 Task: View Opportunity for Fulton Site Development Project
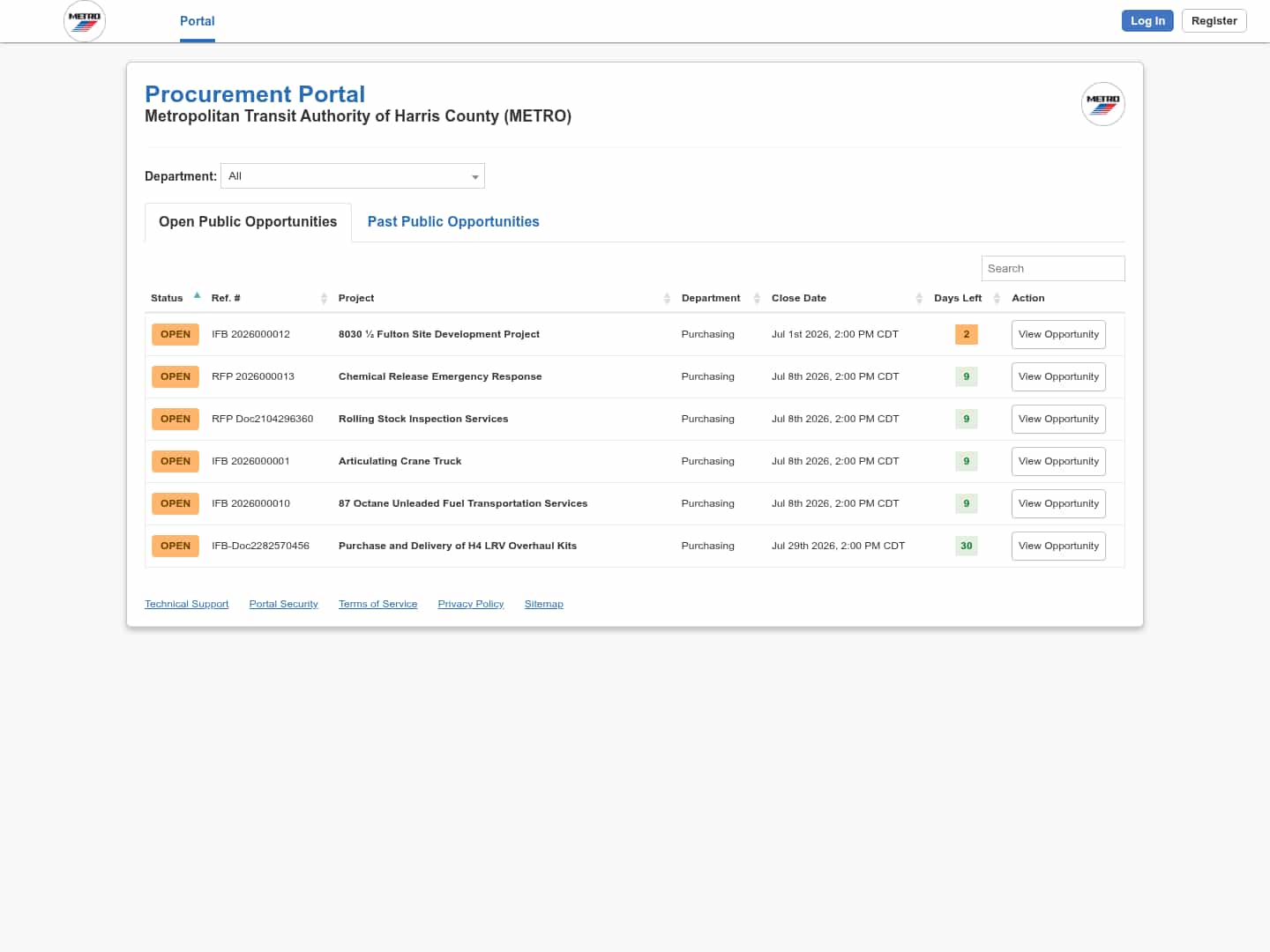[x=1058, y=335]
